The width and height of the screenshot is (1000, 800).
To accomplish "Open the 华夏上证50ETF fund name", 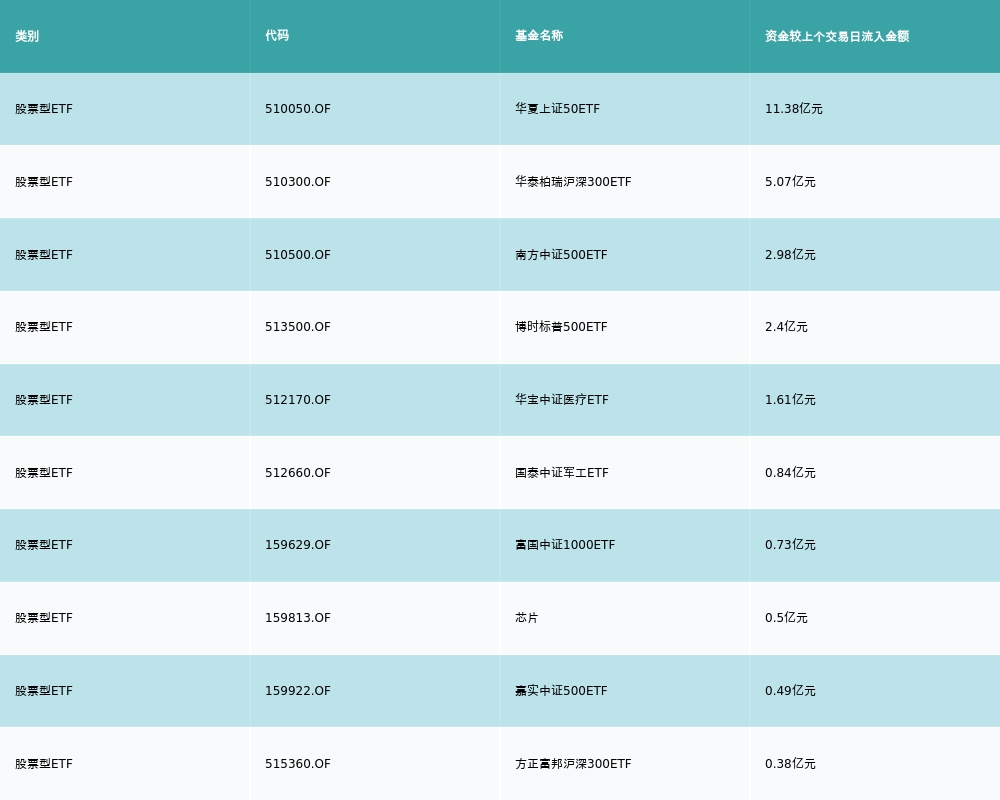I will (x=557, y=109).
